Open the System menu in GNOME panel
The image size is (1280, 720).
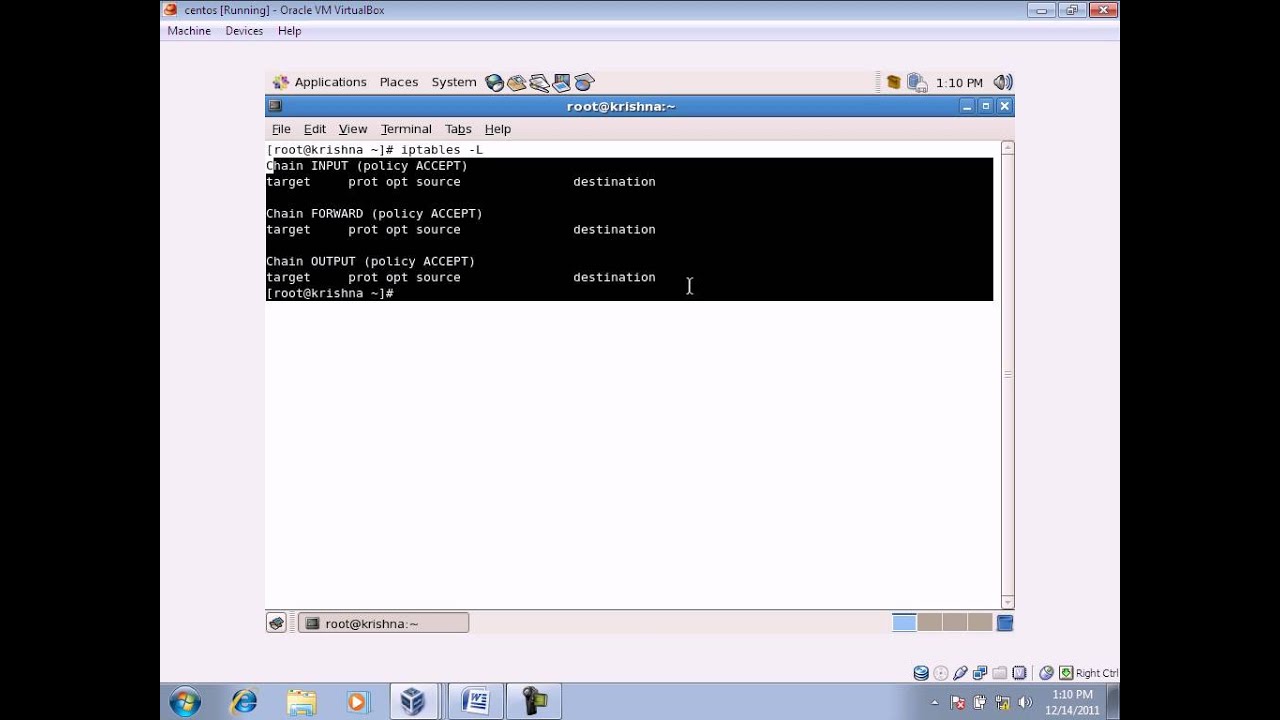[453, 82]
